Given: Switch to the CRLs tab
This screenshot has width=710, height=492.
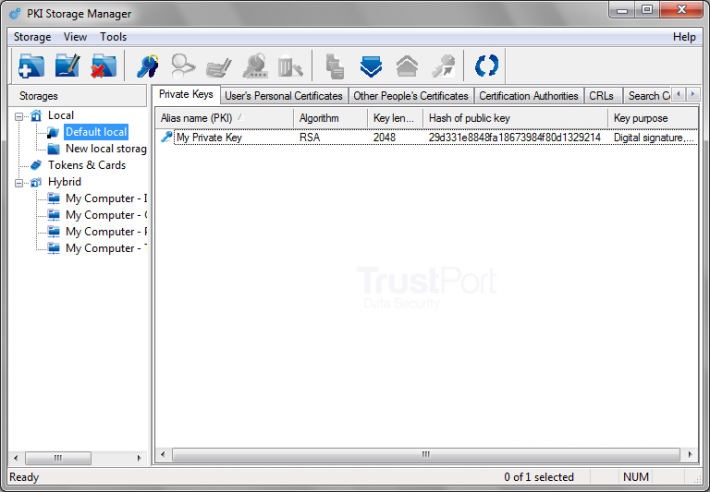Looking at the screenshot, I should coord(601,96).
